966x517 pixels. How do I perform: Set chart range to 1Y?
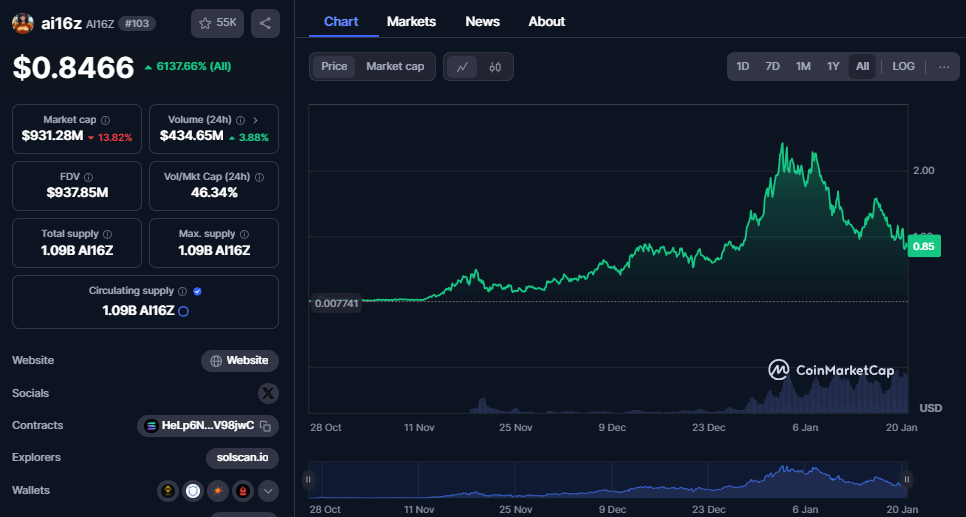(x=833, y=67)
